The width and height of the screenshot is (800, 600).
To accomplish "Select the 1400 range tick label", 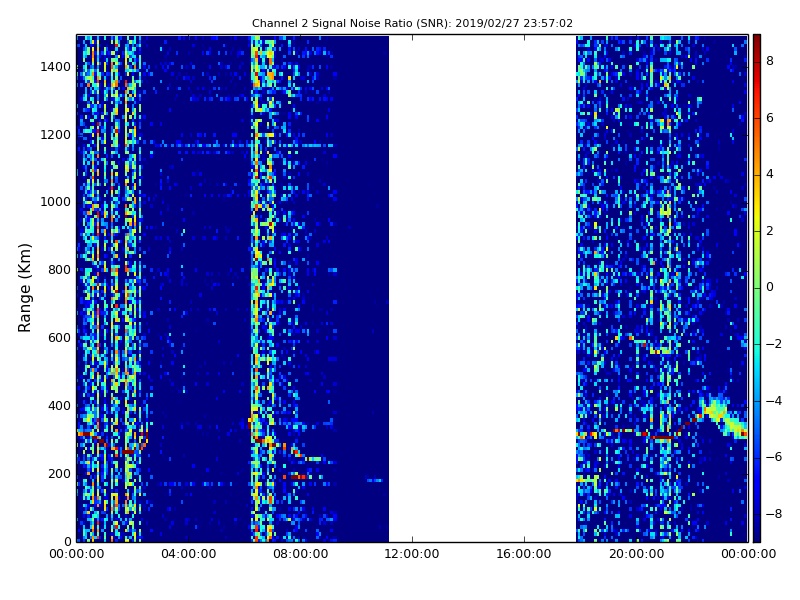I will (x=55, y=67).
